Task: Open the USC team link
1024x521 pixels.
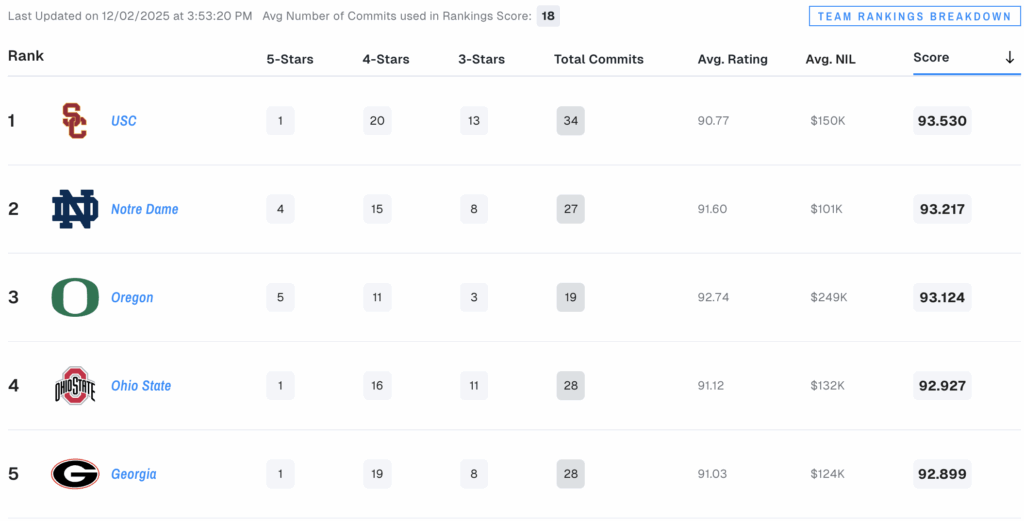Action: pos(124,121)
